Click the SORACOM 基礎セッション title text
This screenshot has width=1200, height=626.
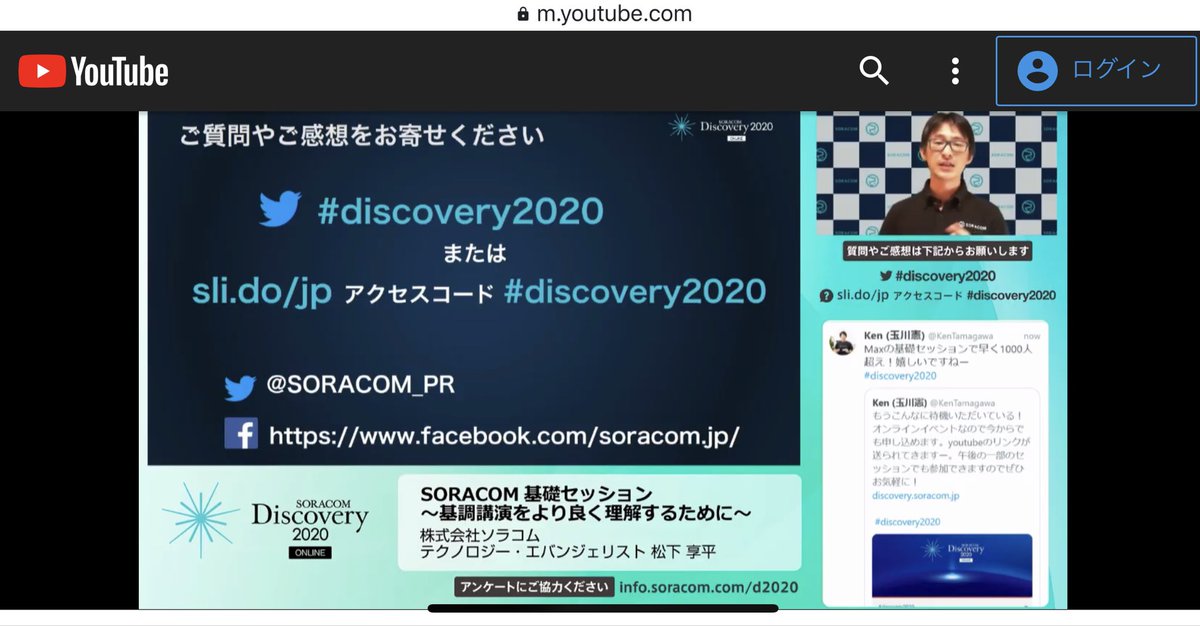[x=537, y=494]
